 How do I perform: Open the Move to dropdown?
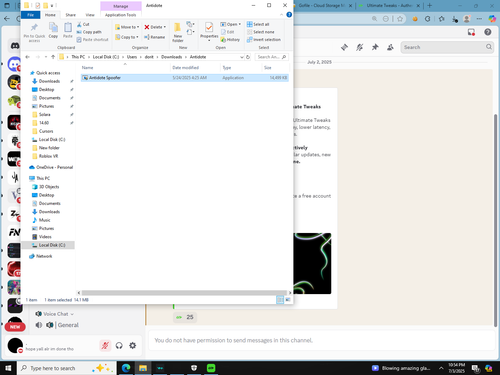[x=127, y=27]
